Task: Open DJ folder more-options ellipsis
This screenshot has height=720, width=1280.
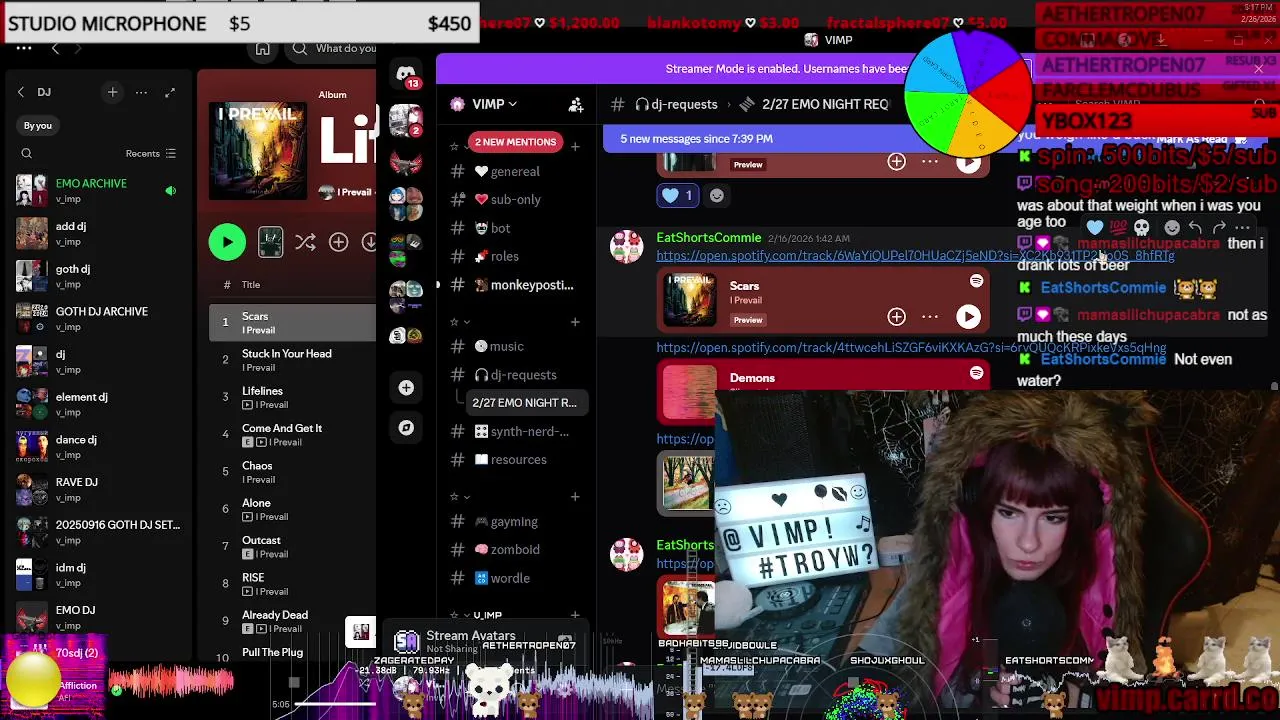Action: pos(141,92)
